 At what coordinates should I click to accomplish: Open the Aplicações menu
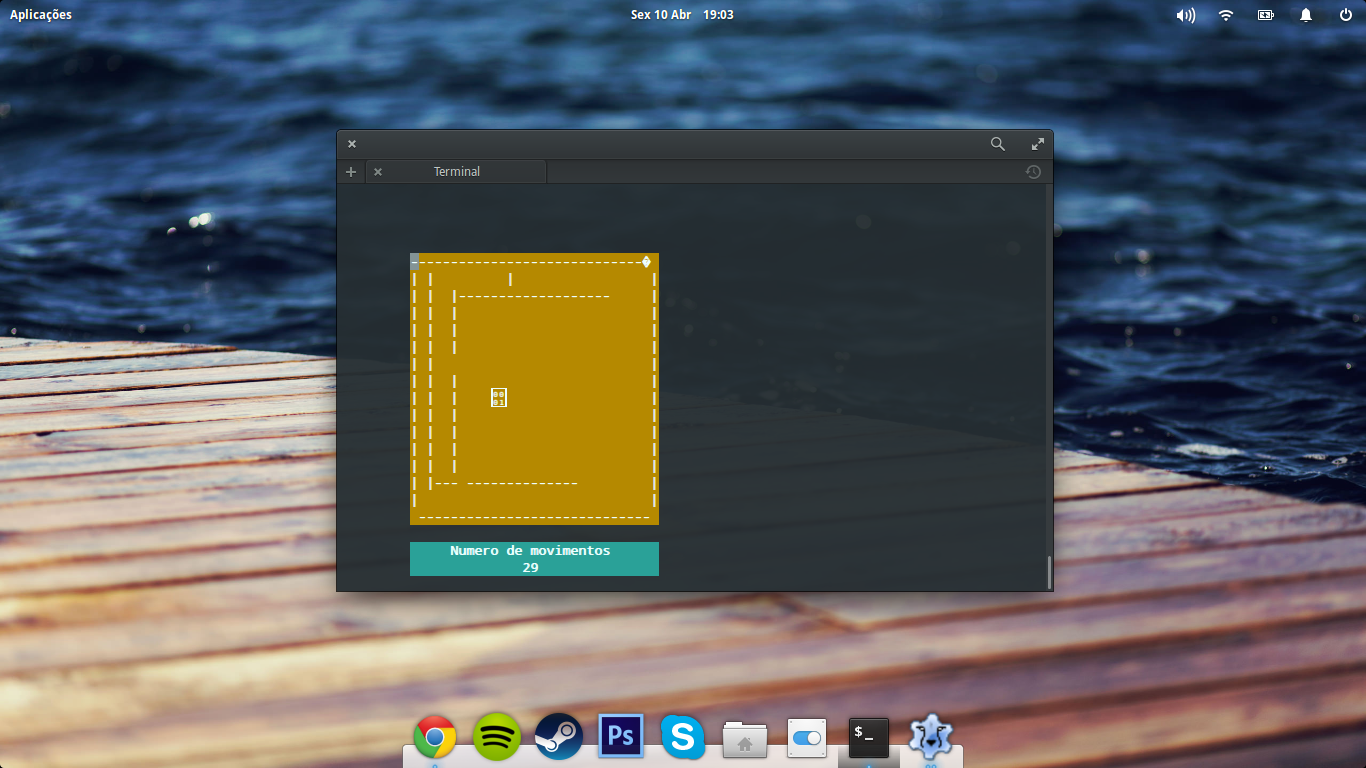41,15
